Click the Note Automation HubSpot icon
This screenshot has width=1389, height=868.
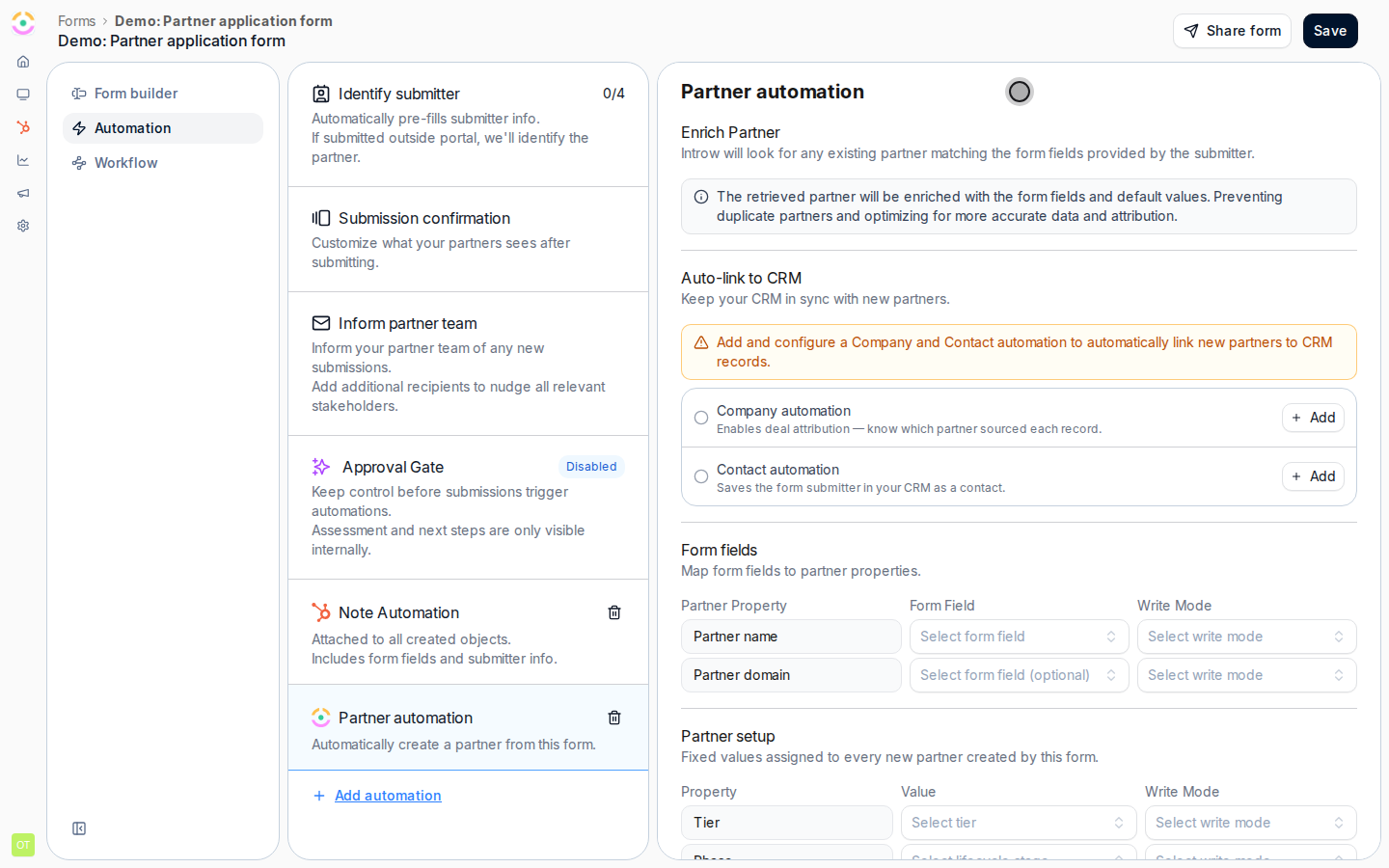321,612
